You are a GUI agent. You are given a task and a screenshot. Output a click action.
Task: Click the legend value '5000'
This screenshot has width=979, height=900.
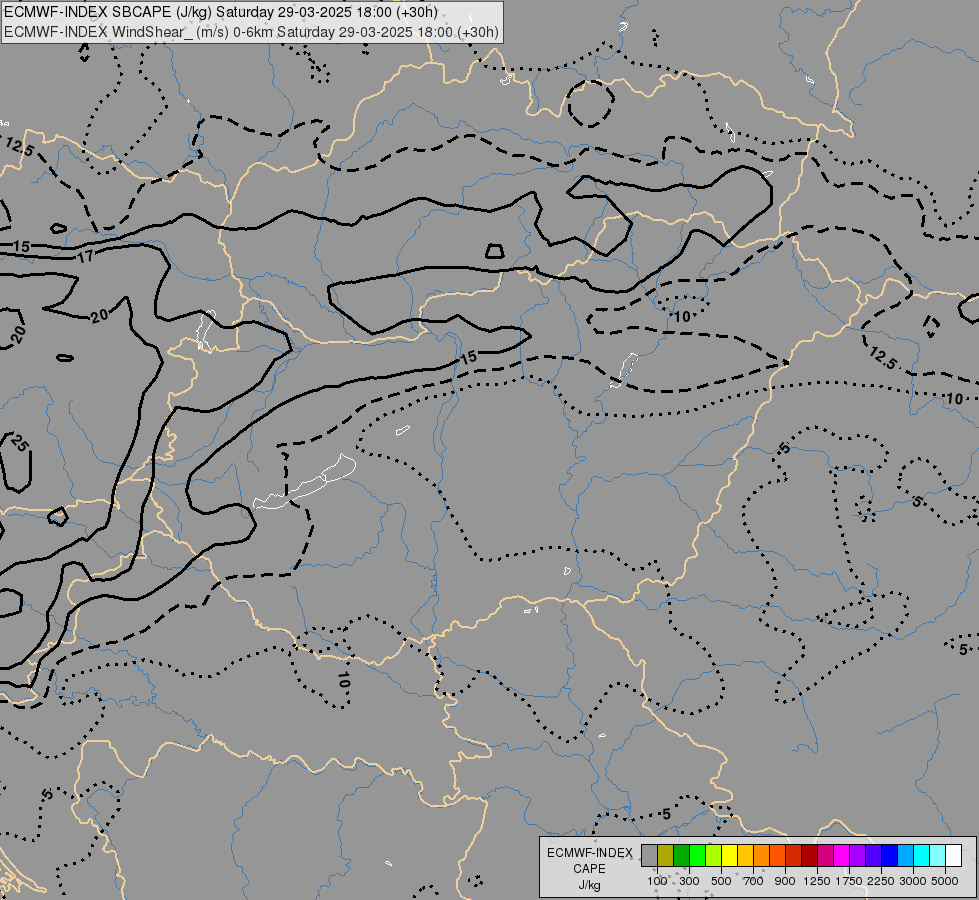pos(945,881)
